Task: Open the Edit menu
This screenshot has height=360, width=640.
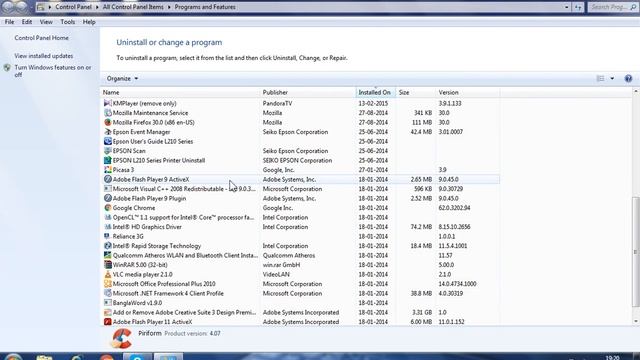Action: click(x=27, y=22)
